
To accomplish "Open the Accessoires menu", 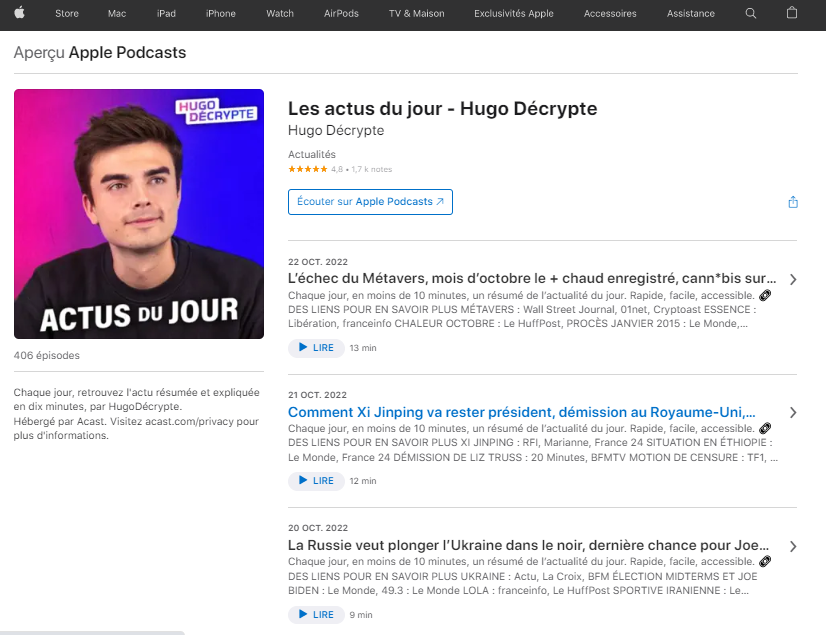I will [x=610, y=14].
